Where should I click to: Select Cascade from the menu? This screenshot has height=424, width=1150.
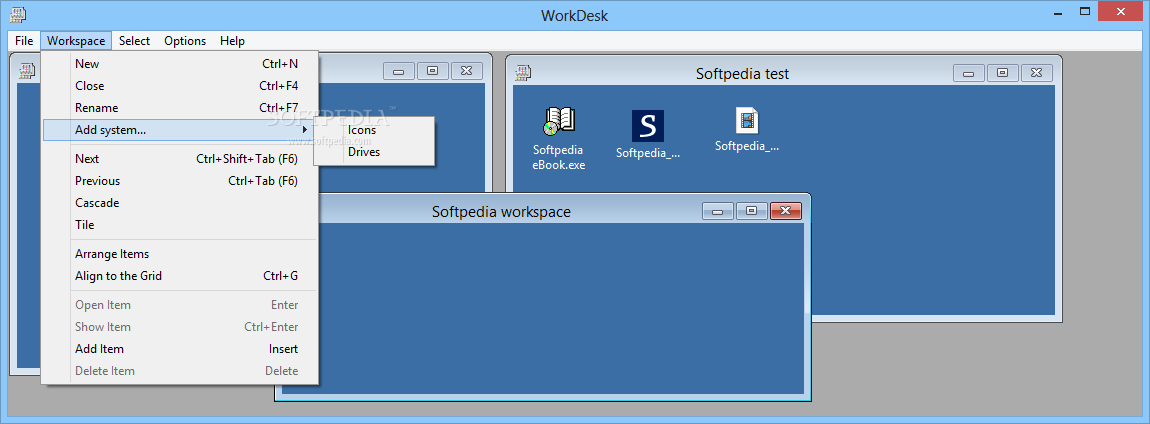pyautogui.click(x=180, y=203)
